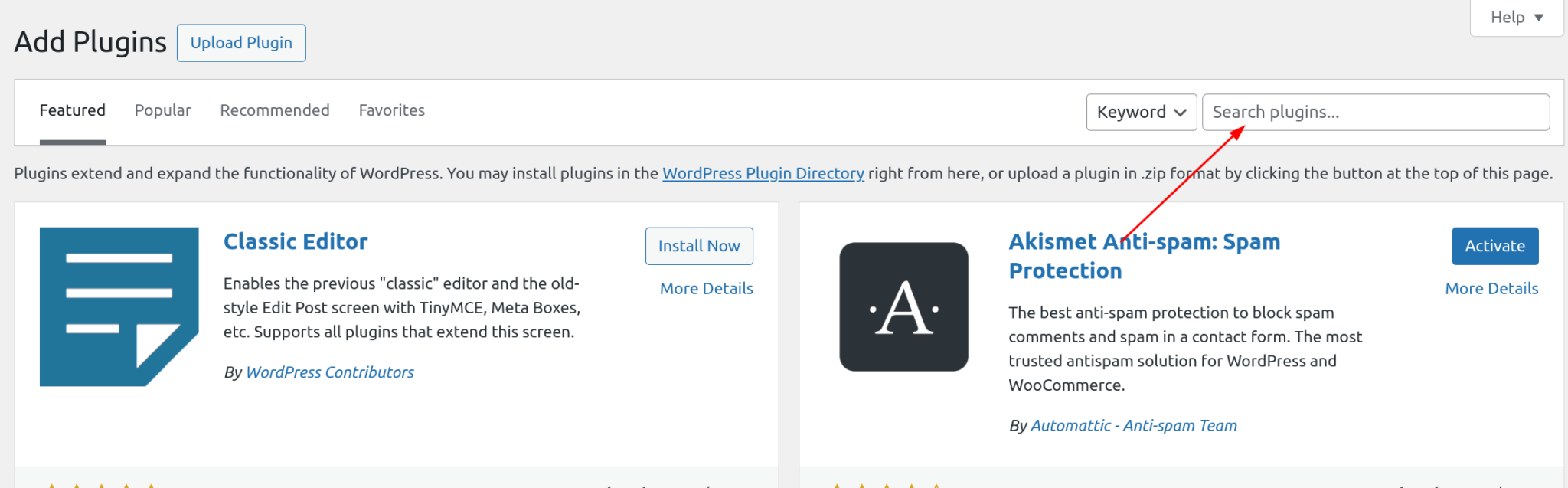Visit the WordPress Contributors author link
Screen dimensions: 1568x488
pos(330,372)
